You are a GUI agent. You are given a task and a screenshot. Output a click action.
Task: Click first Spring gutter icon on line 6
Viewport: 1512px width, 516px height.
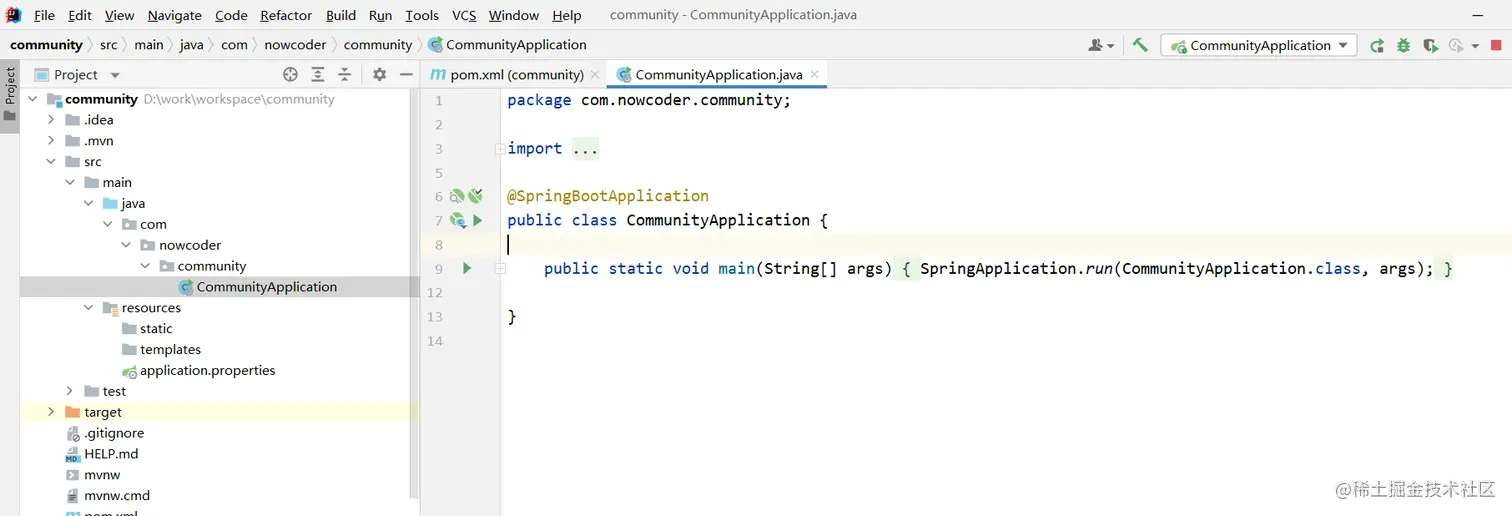pyautogui.click(x=456, y=196)
